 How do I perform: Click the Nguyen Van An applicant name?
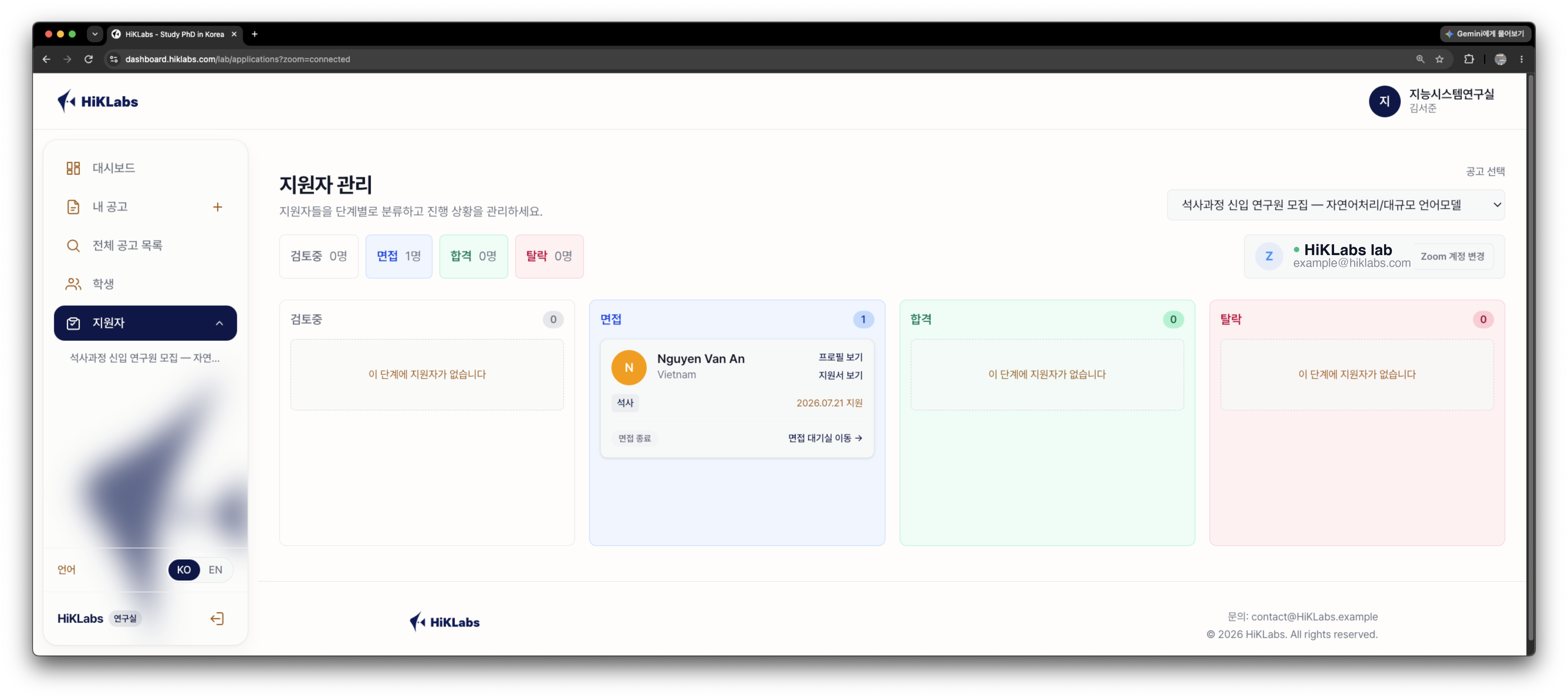tap(701, 359)
